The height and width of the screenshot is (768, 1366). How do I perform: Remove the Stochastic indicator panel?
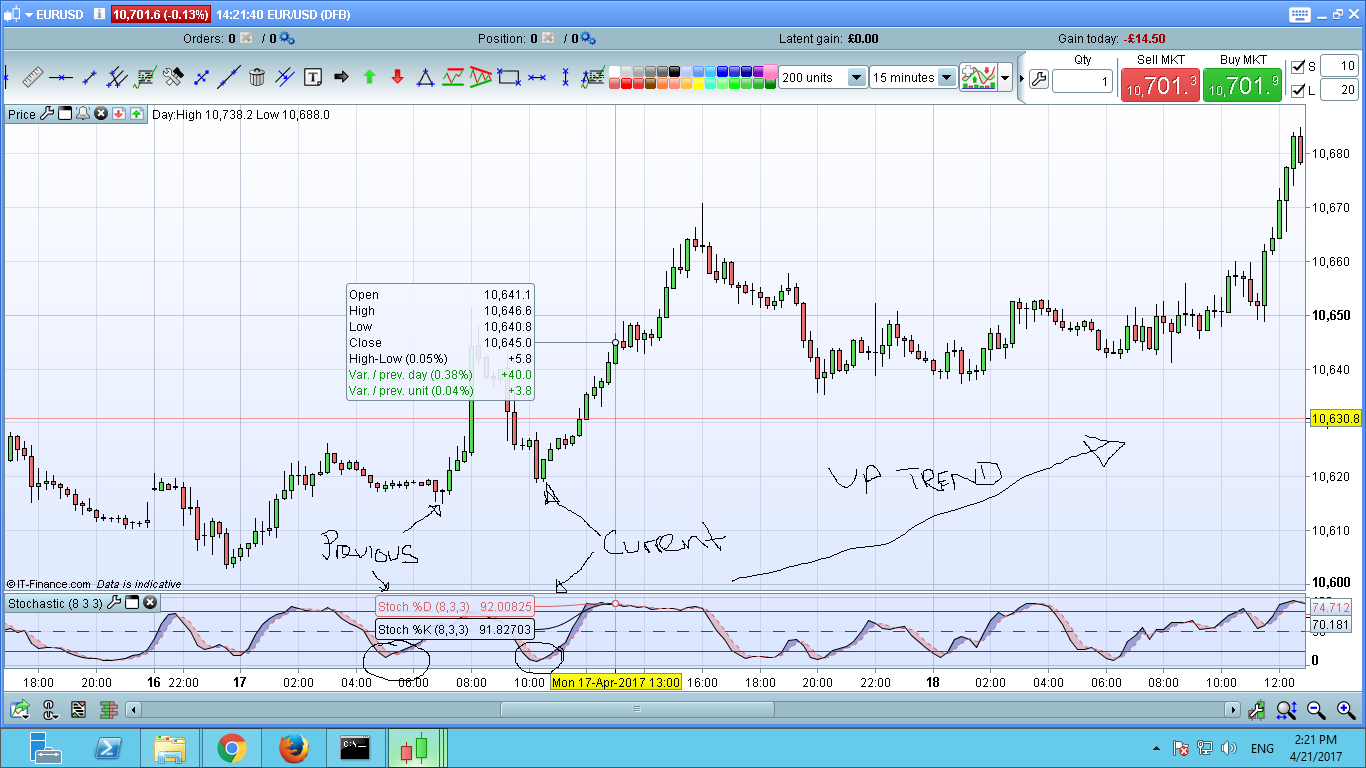pos(149,602)
